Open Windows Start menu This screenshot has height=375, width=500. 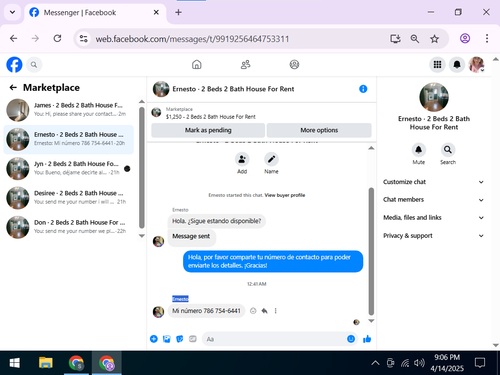click(x=14, y=363)
